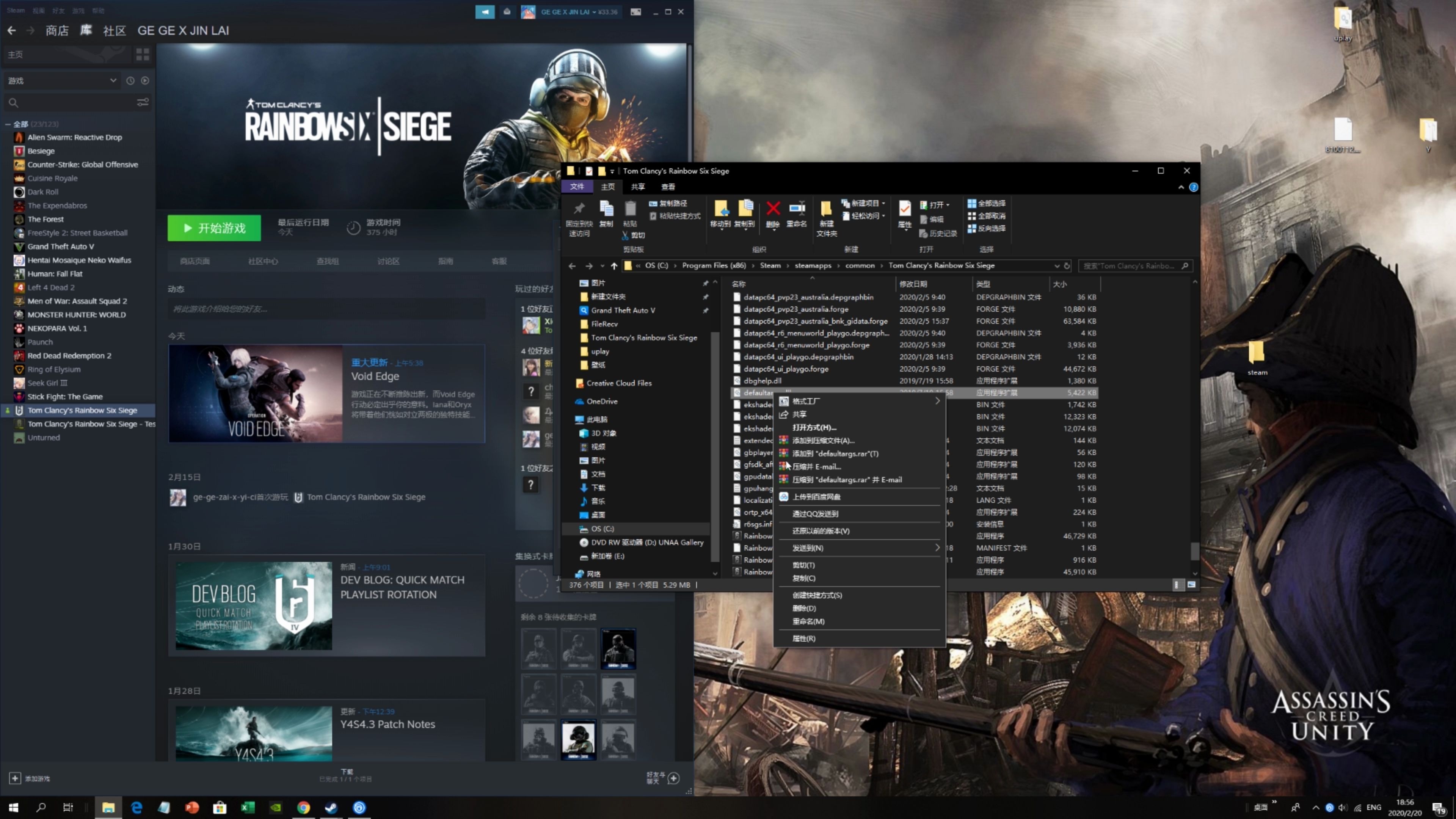Add a game using the plus icon
The image size is (1456, 819).
point(15,778)
